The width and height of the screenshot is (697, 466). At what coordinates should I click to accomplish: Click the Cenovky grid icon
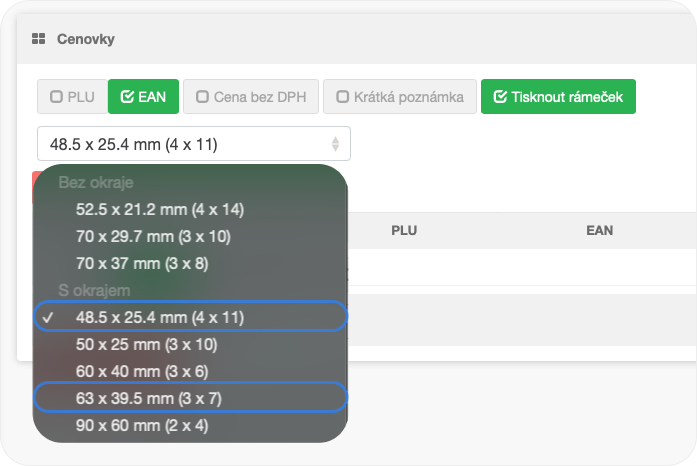pyautogui.click(x=38, y=40)
